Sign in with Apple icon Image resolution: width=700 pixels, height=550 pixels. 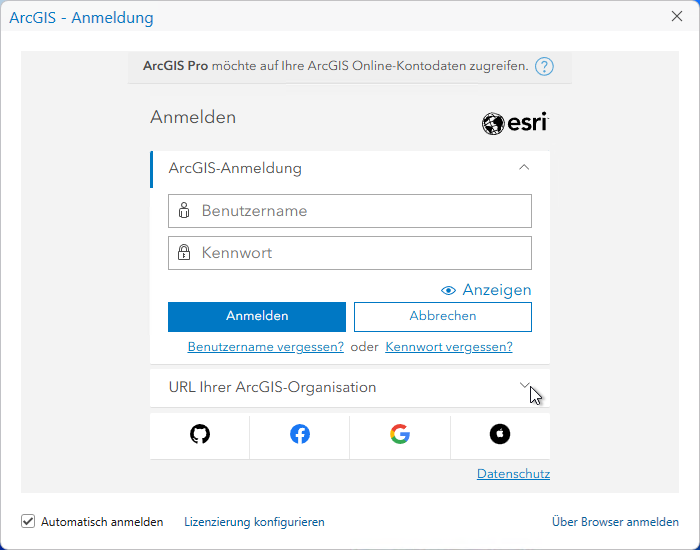point(500,434)
